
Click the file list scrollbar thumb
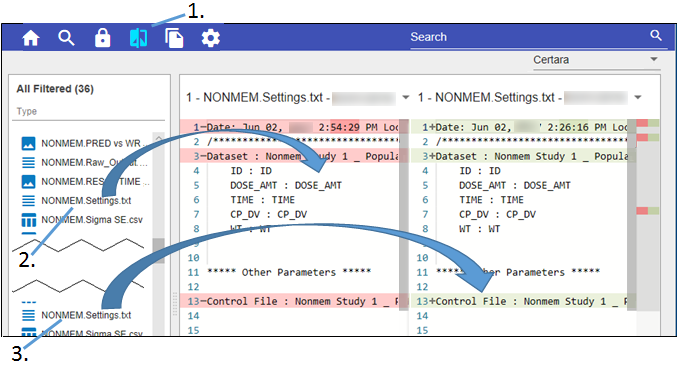(x=158, y=250)
